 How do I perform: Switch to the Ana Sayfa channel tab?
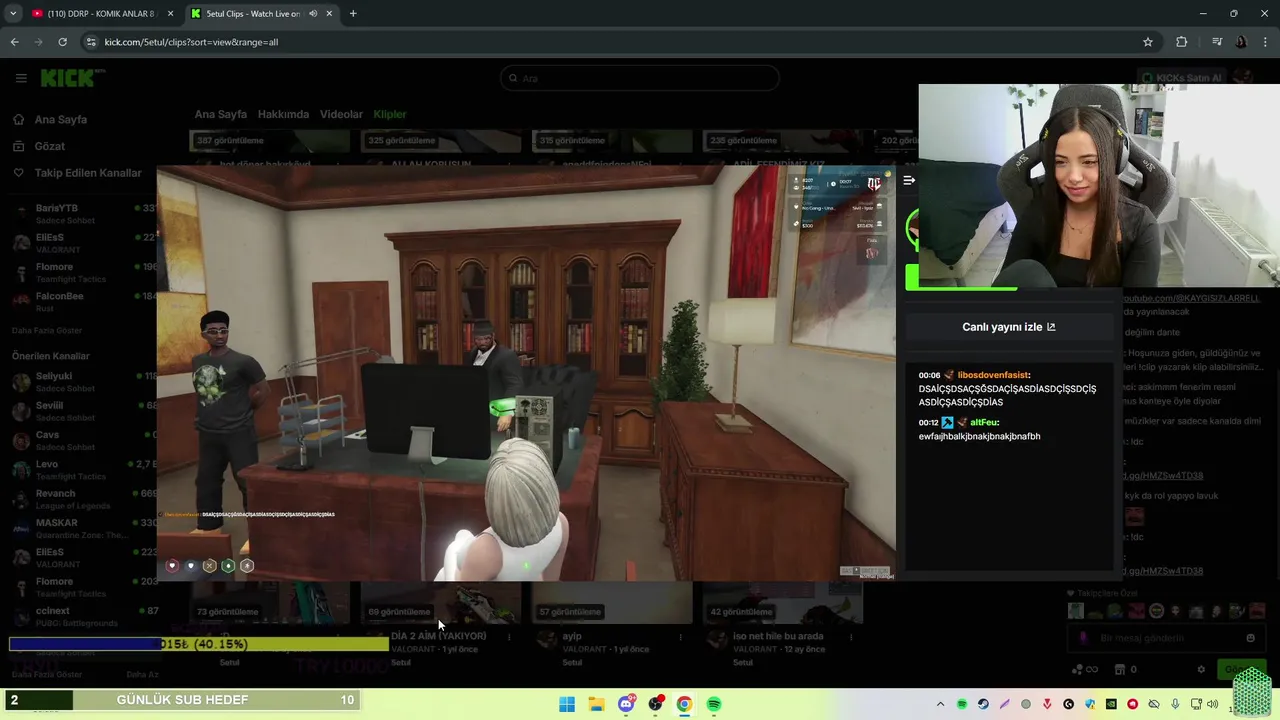[x=221, y=114]
